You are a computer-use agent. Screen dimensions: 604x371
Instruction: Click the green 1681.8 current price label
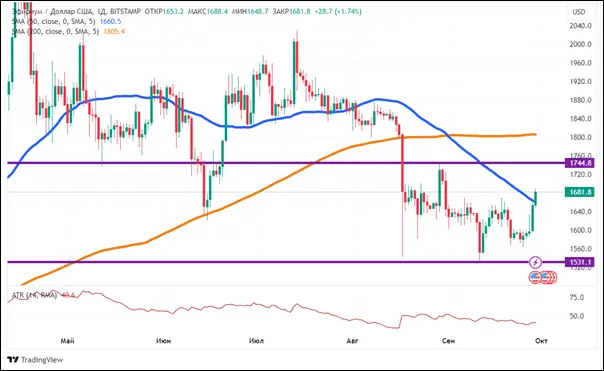pos(580,192)
